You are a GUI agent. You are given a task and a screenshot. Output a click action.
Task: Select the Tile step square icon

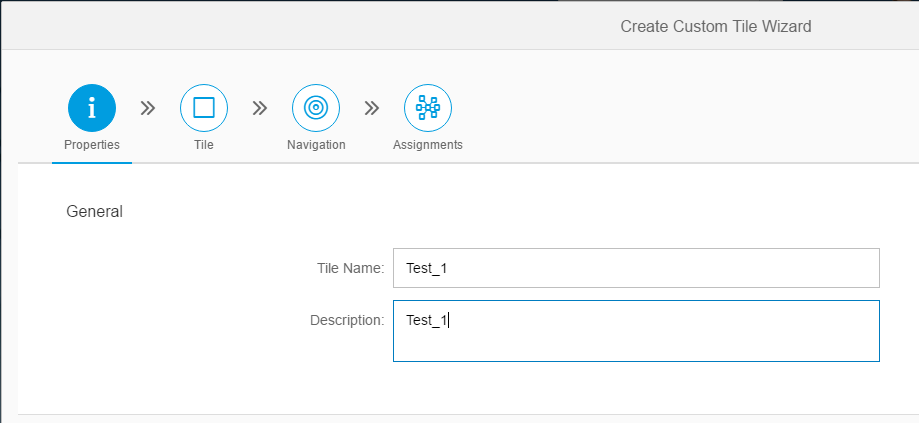(204, 108)
